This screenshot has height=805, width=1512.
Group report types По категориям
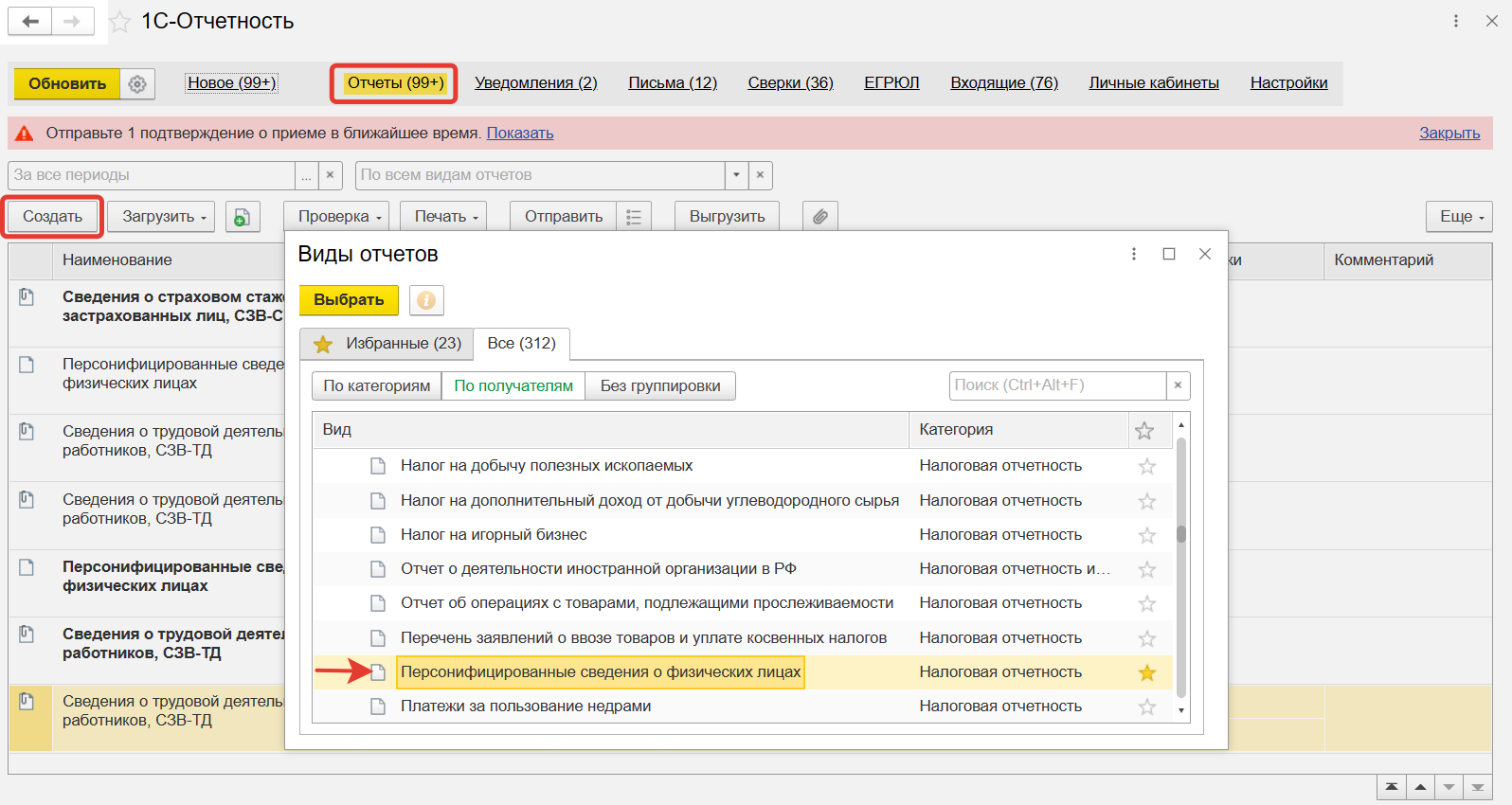coord(377,385)
